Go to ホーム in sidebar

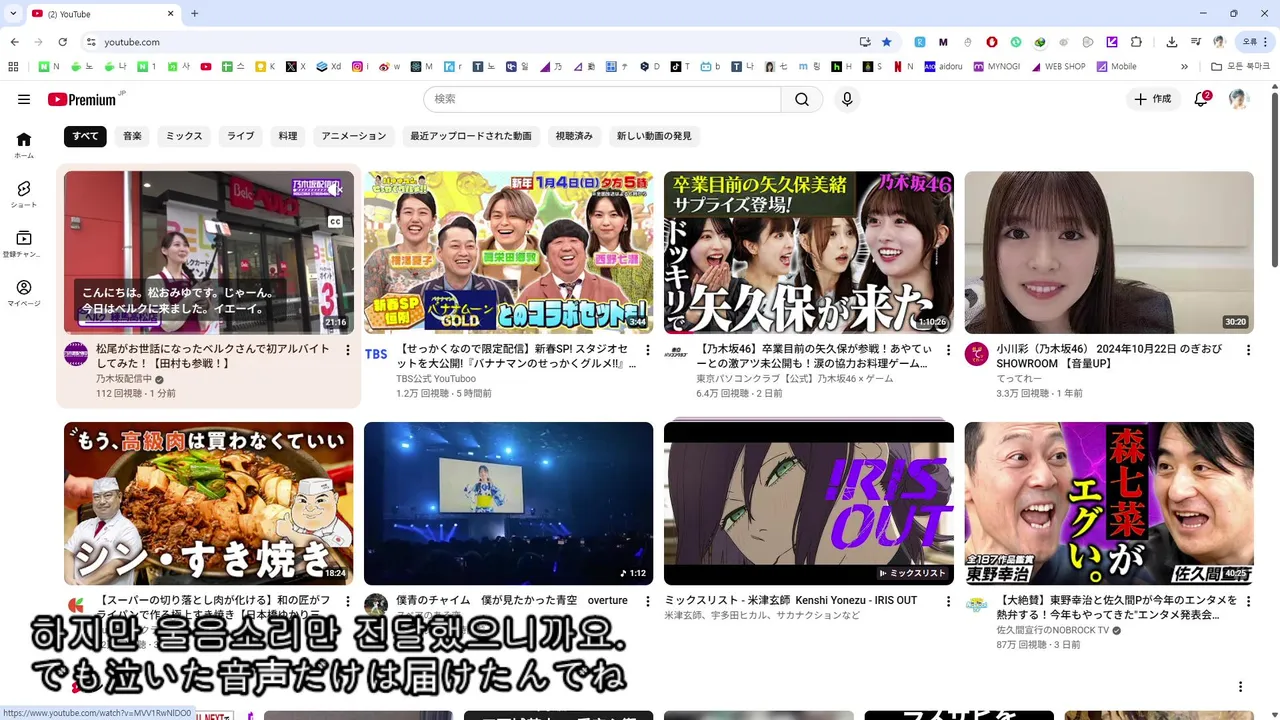[x=24, y=145]
